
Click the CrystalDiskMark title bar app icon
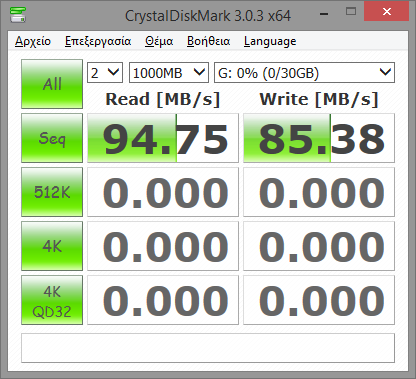click(18, 14)
